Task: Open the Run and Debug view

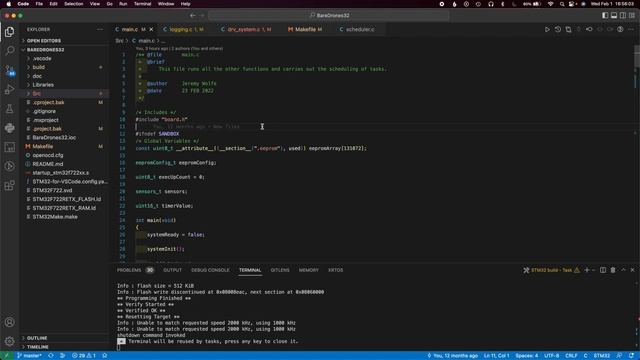Action: (9, 89)
